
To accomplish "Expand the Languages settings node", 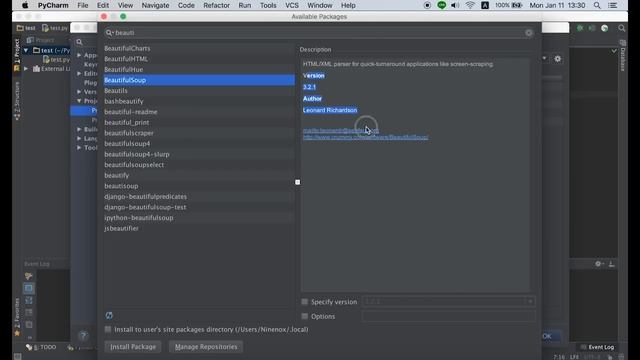I will tap(79, 138).
